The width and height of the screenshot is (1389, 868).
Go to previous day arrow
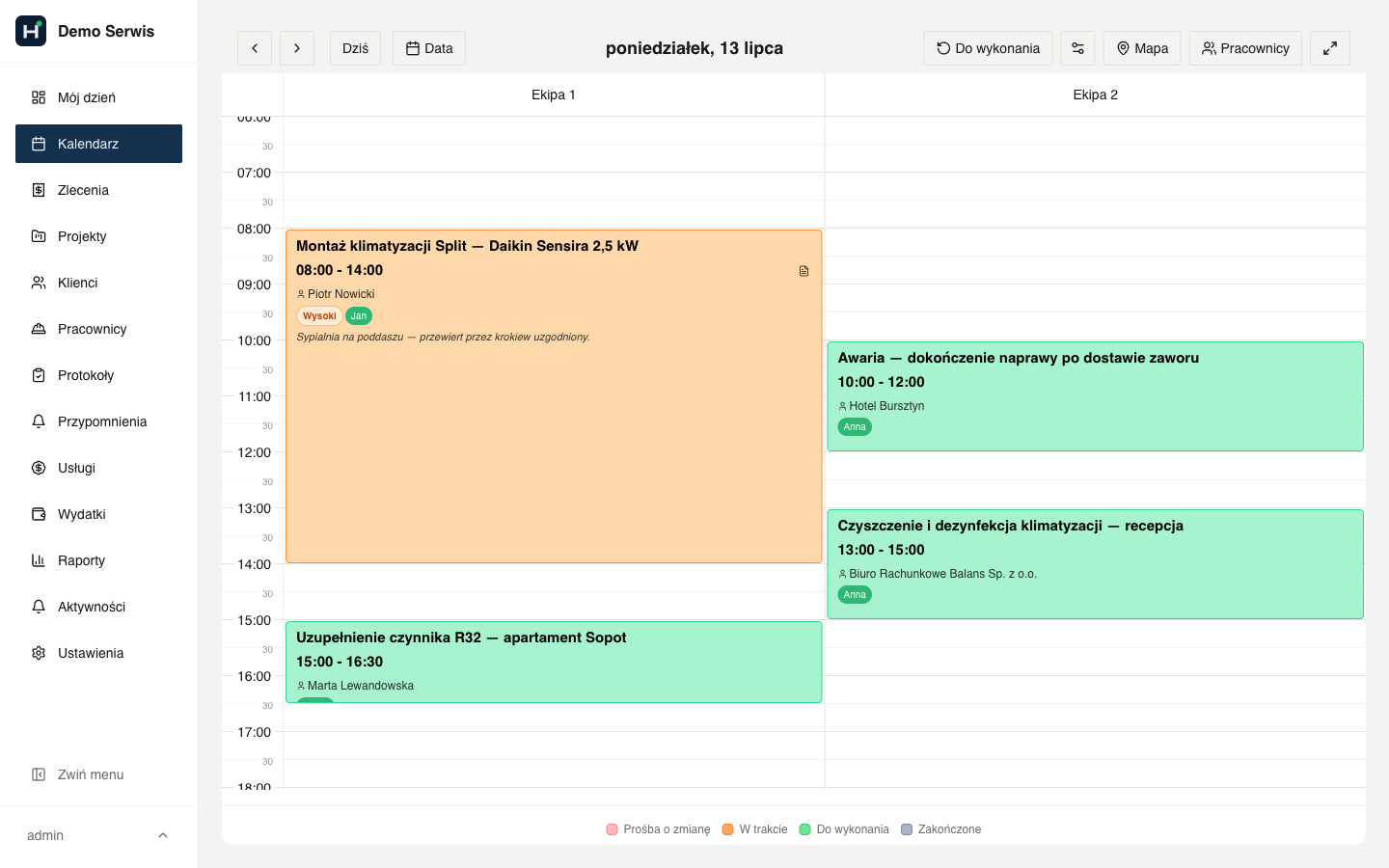tap(255, 48)
